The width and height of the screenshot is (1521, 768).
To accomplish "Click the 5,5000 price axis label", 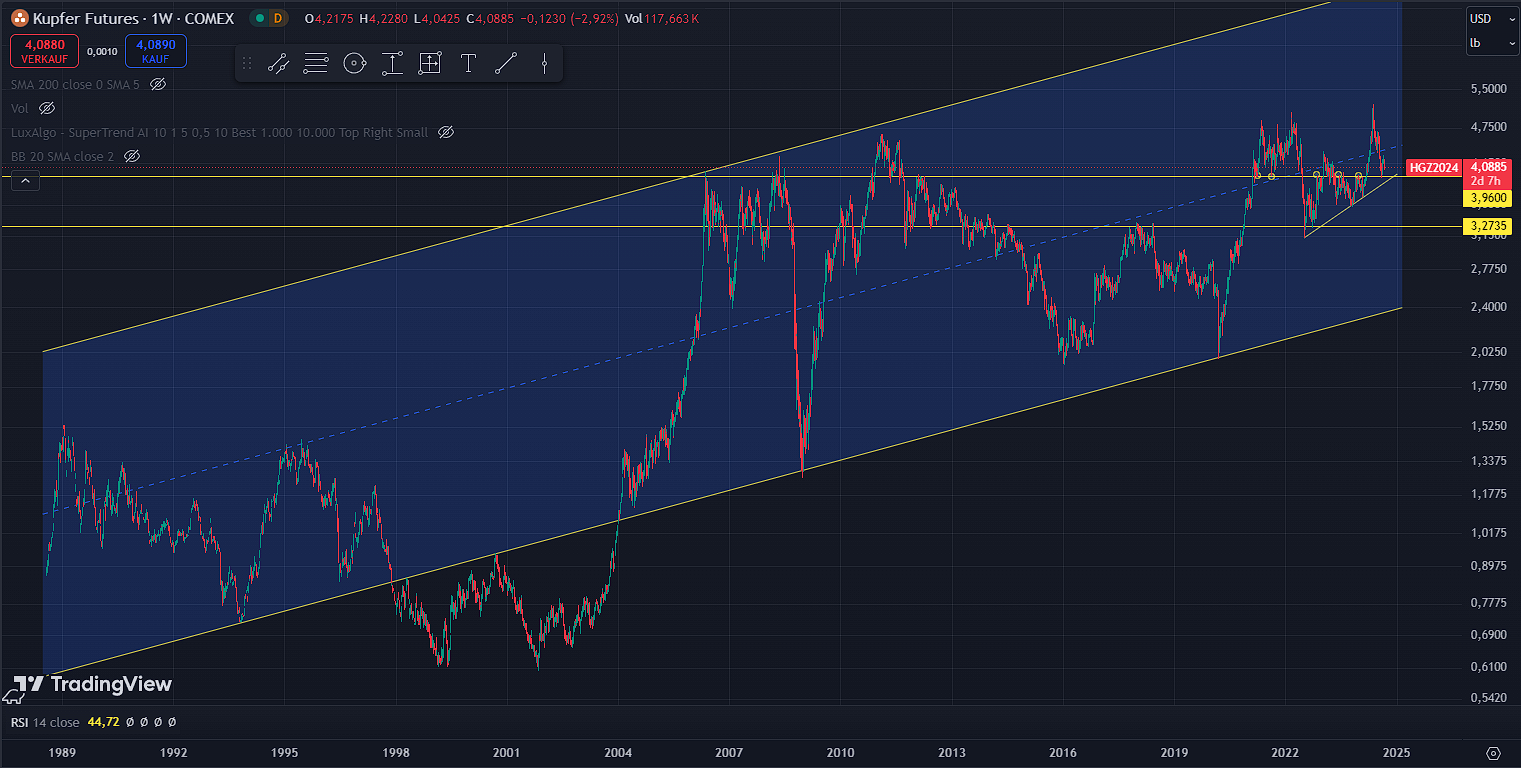I will pos(1489,89).
